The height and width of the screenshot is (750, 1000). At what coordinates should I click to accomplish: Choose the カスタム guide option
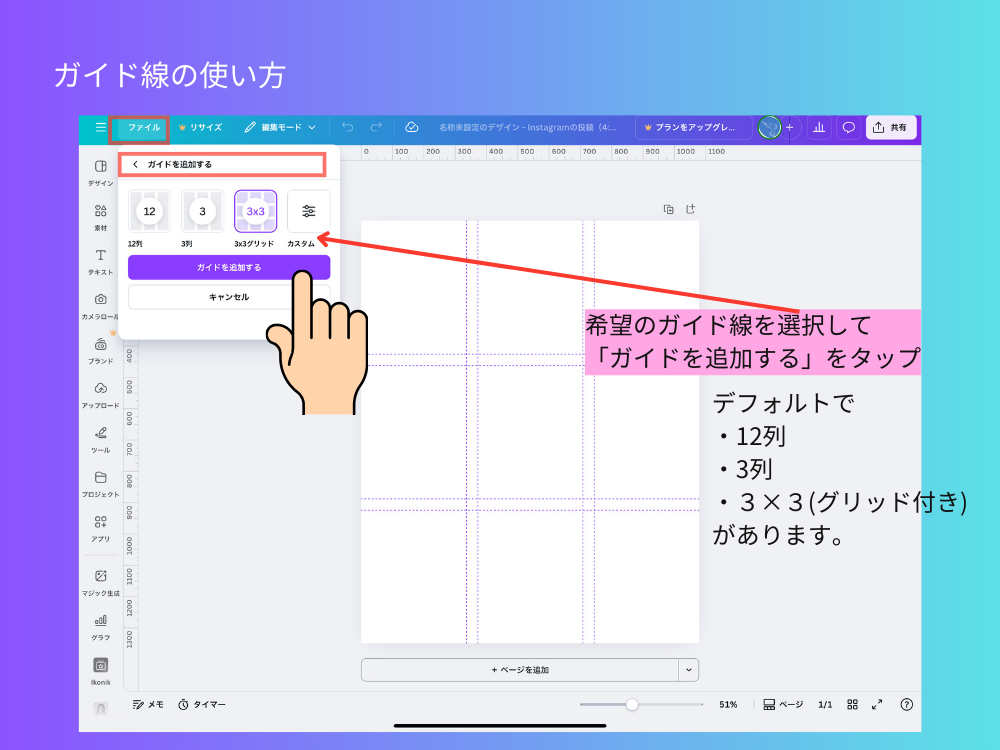pyautogui.click(x=309, y=211)
